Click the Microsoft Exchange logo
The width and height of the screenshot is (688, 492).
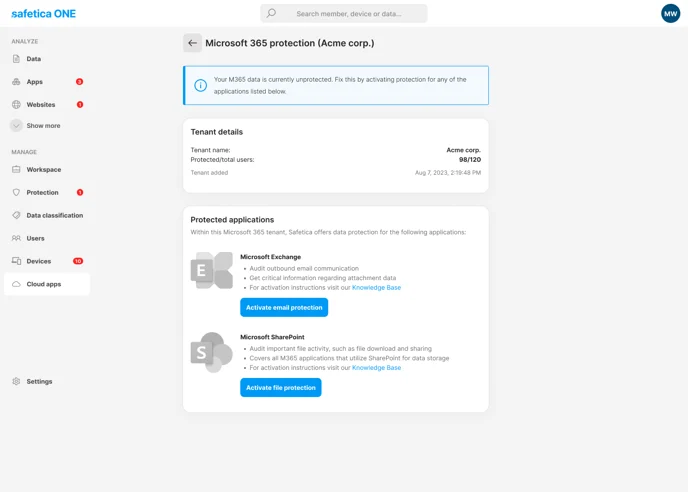point(211,270)
